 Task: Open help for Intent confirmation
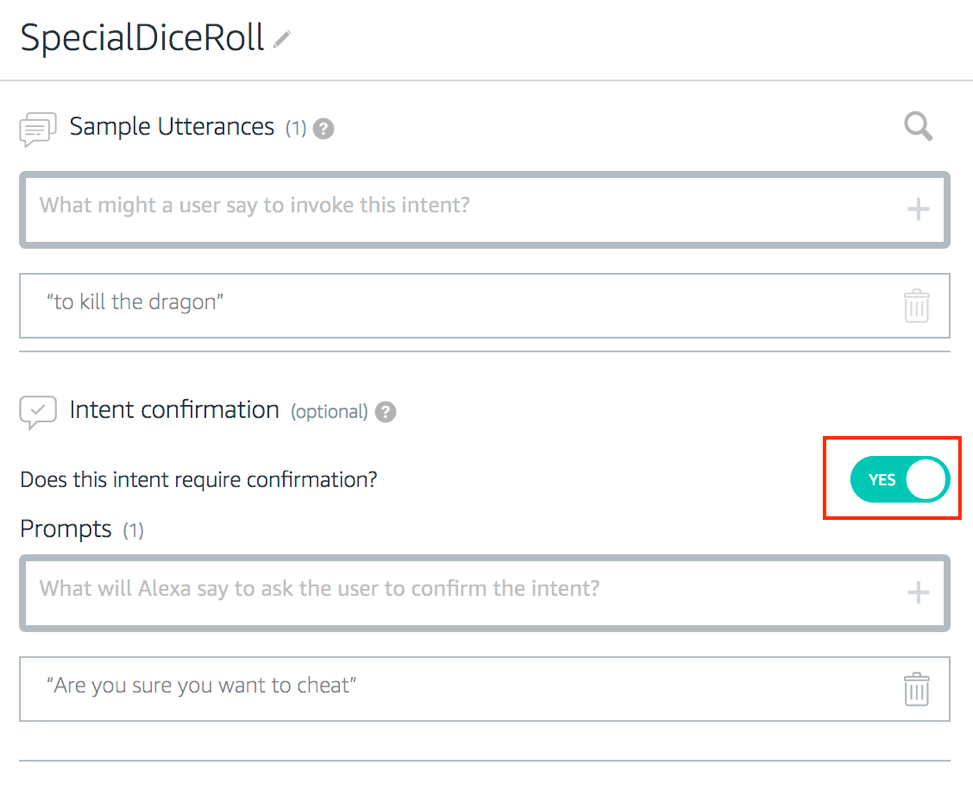click(386, 412)
